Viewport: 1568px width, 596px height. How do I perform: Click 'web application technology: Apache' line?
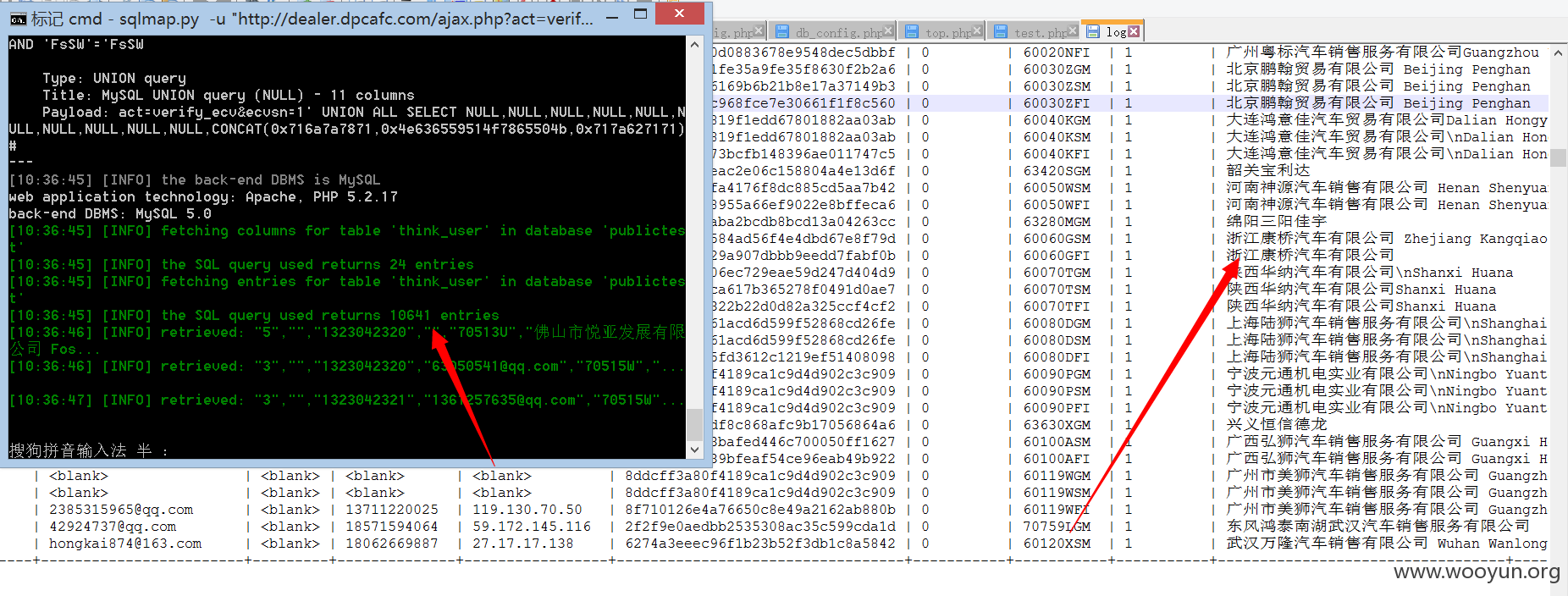[x=203, y=196]
